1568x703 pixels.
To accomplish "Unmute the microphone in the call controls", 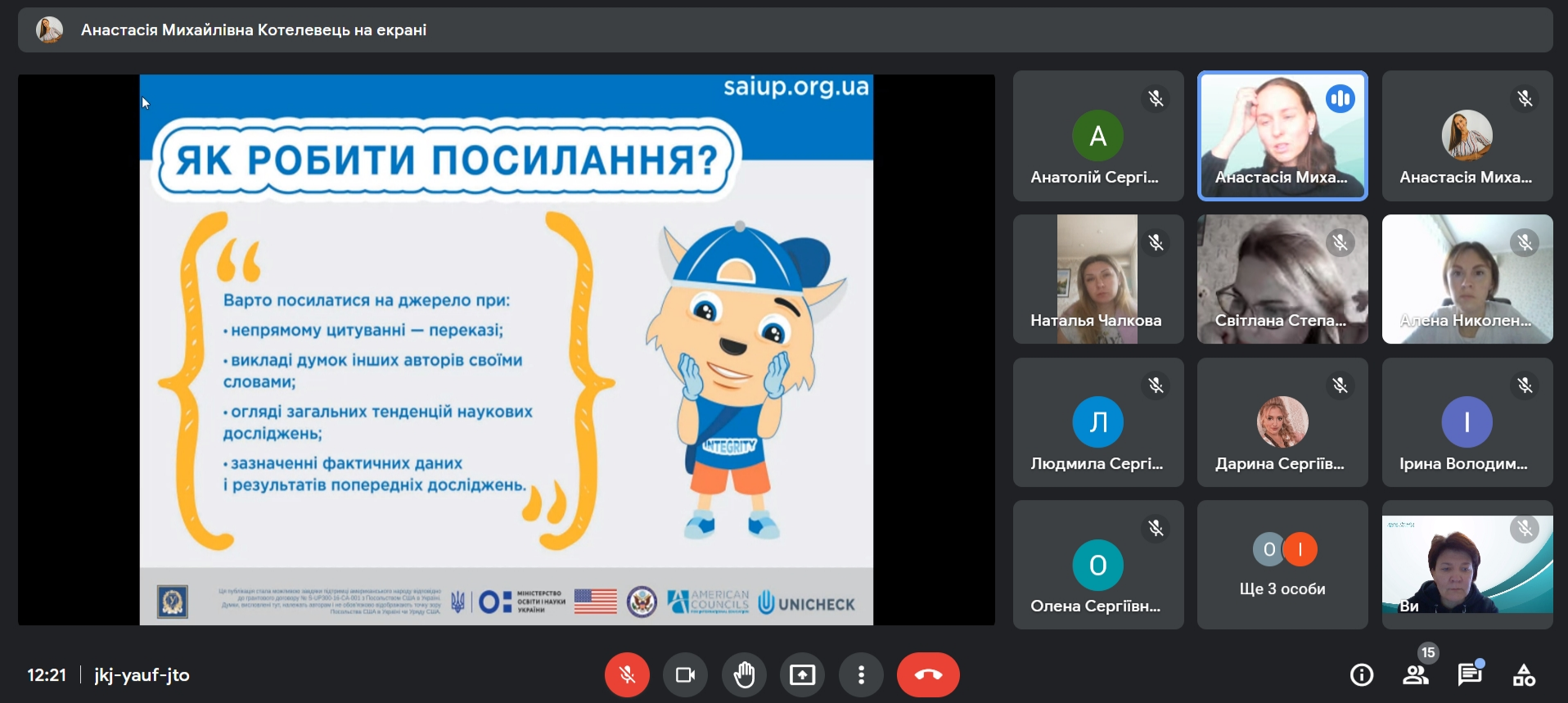I will pos(627,675).
